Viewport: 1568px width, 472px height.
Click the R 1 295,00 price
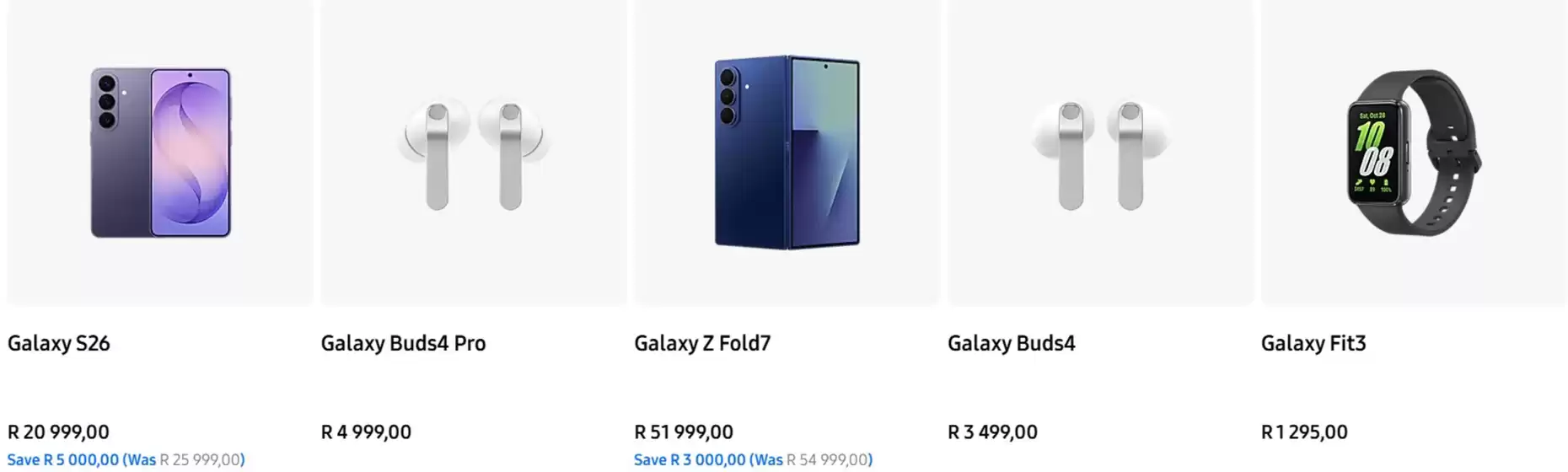click(x=1304, y=432)
